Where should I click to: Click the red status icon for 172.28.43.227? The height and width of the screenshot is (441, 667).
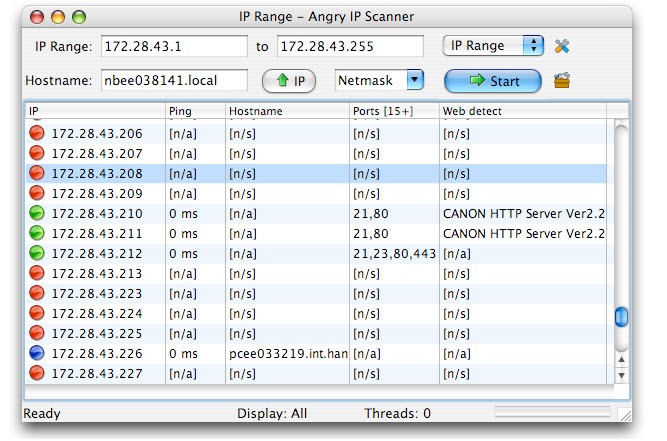[37, 373]
